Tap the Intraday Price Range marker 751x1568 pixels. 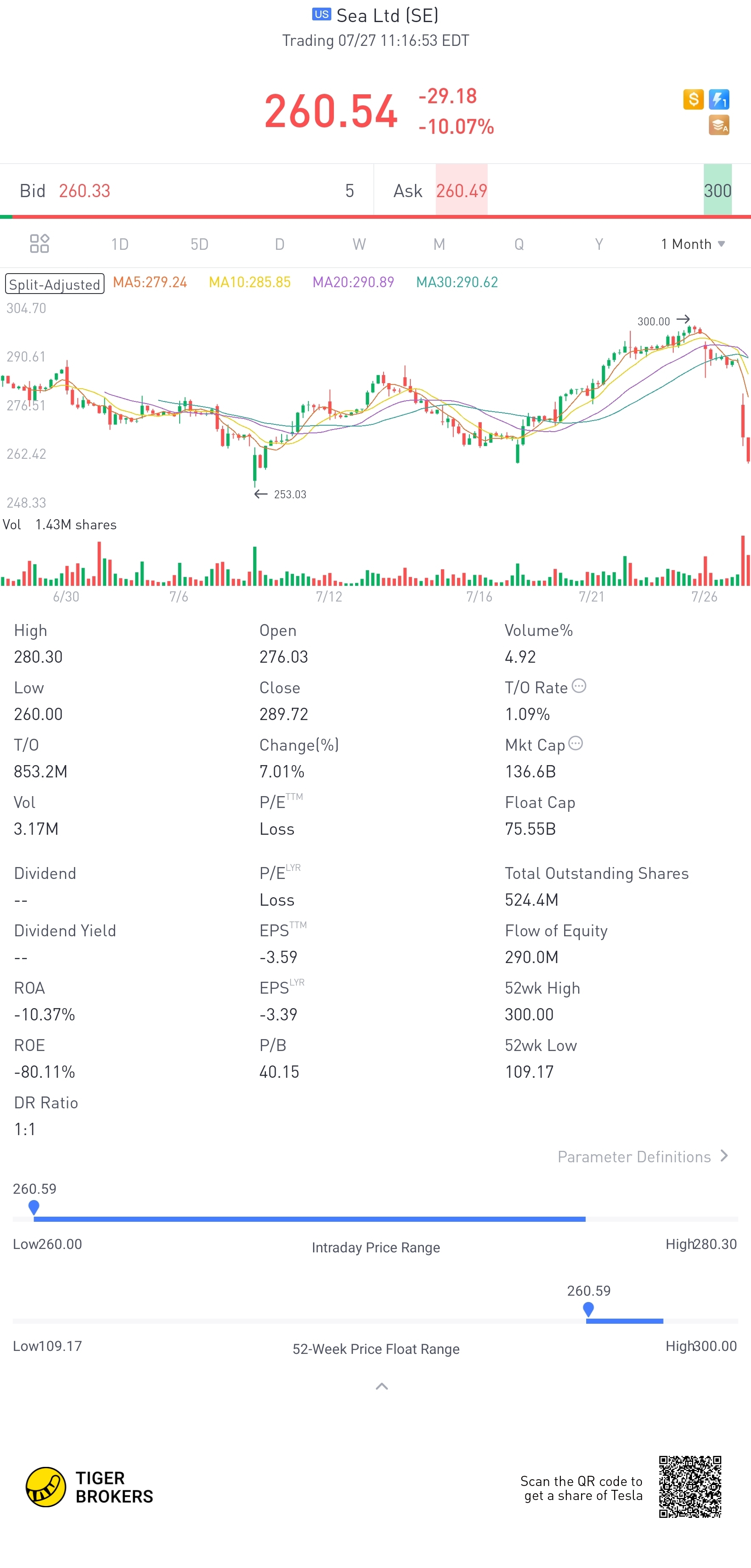34,1206
